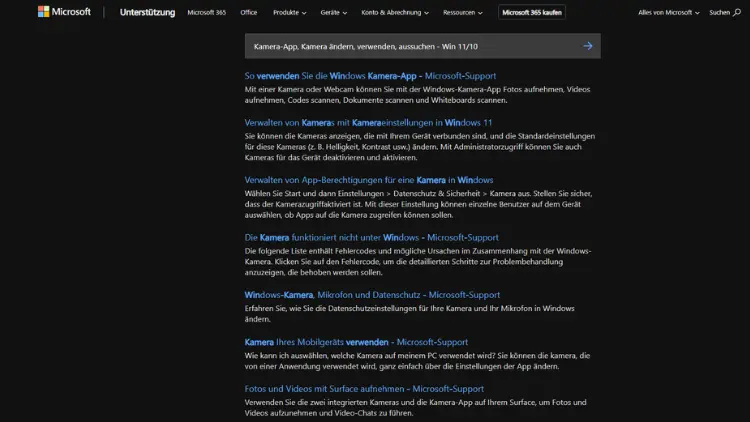Open 'So verwenden Sie die Windows Kamera-App' result
This screenshot has width=750, height=422.
(x=370, y=76)
